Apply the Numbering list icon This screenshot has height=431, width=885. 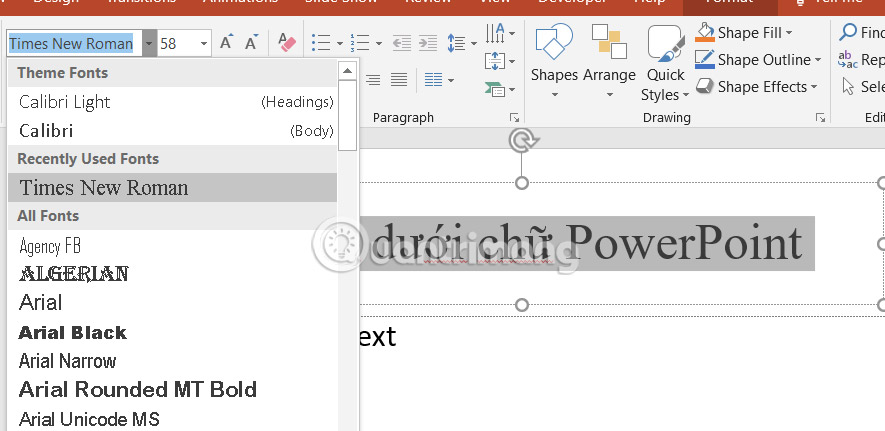360,43
